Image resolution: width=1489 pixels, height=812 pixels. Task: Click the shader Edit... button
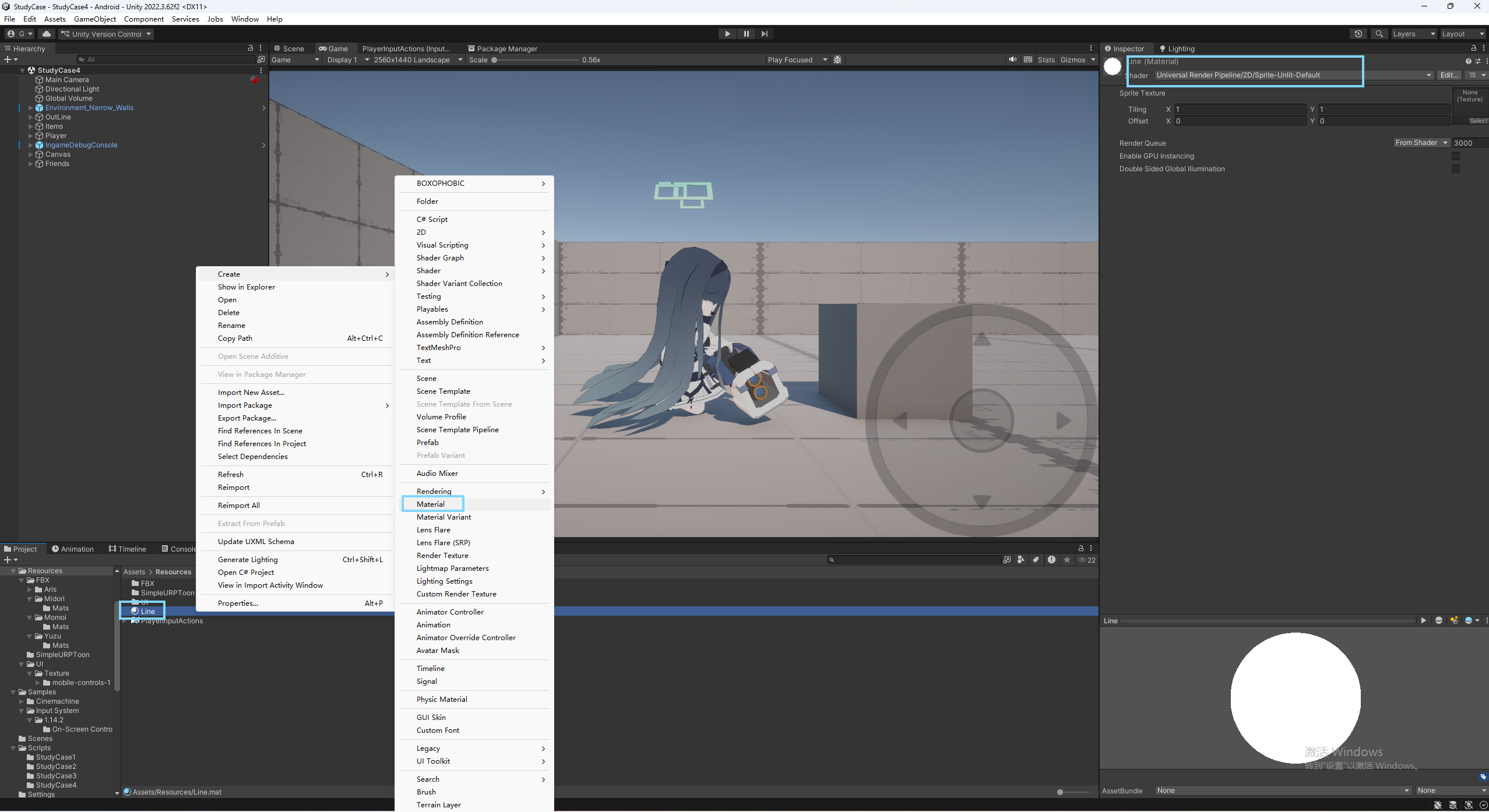pyautogui.click(x=1449, y=75)
